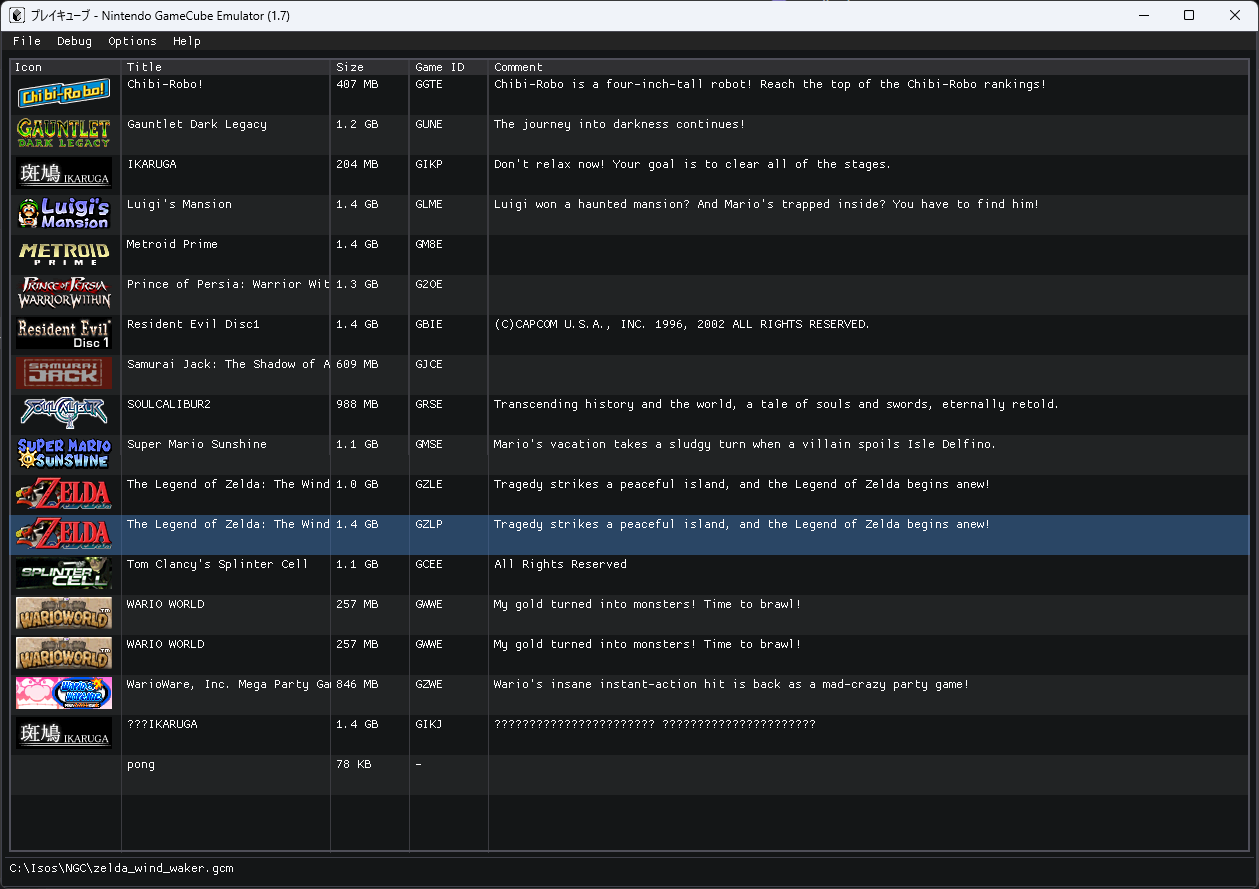Viewport: 1259px width, 889px height.
Task: Select the IKARUGA banner icon in the GIKP row
Action: pos(64,174)
